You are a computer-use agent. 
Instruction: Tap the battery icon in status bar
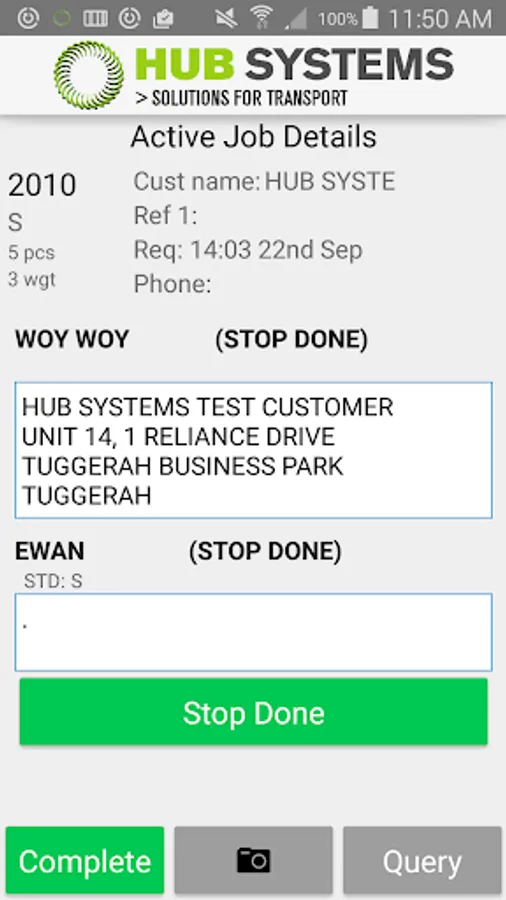click(x=371, y=18)
